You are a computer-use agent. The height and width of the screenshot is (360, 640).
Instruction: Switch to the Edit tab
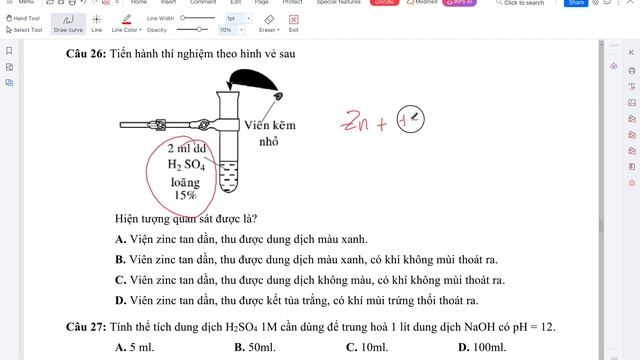(236, 2)
